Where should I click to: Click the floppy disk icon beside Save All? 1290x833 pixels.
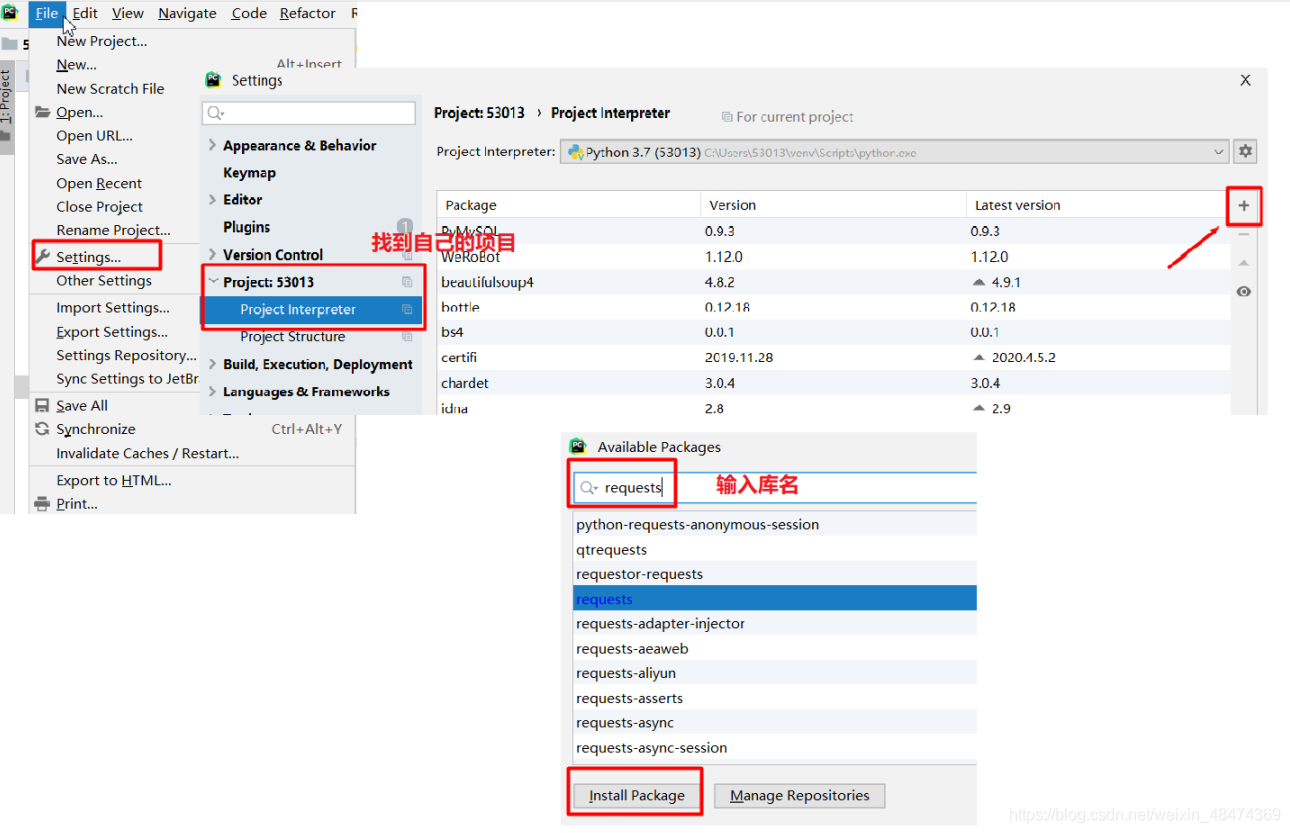[42, 405]
